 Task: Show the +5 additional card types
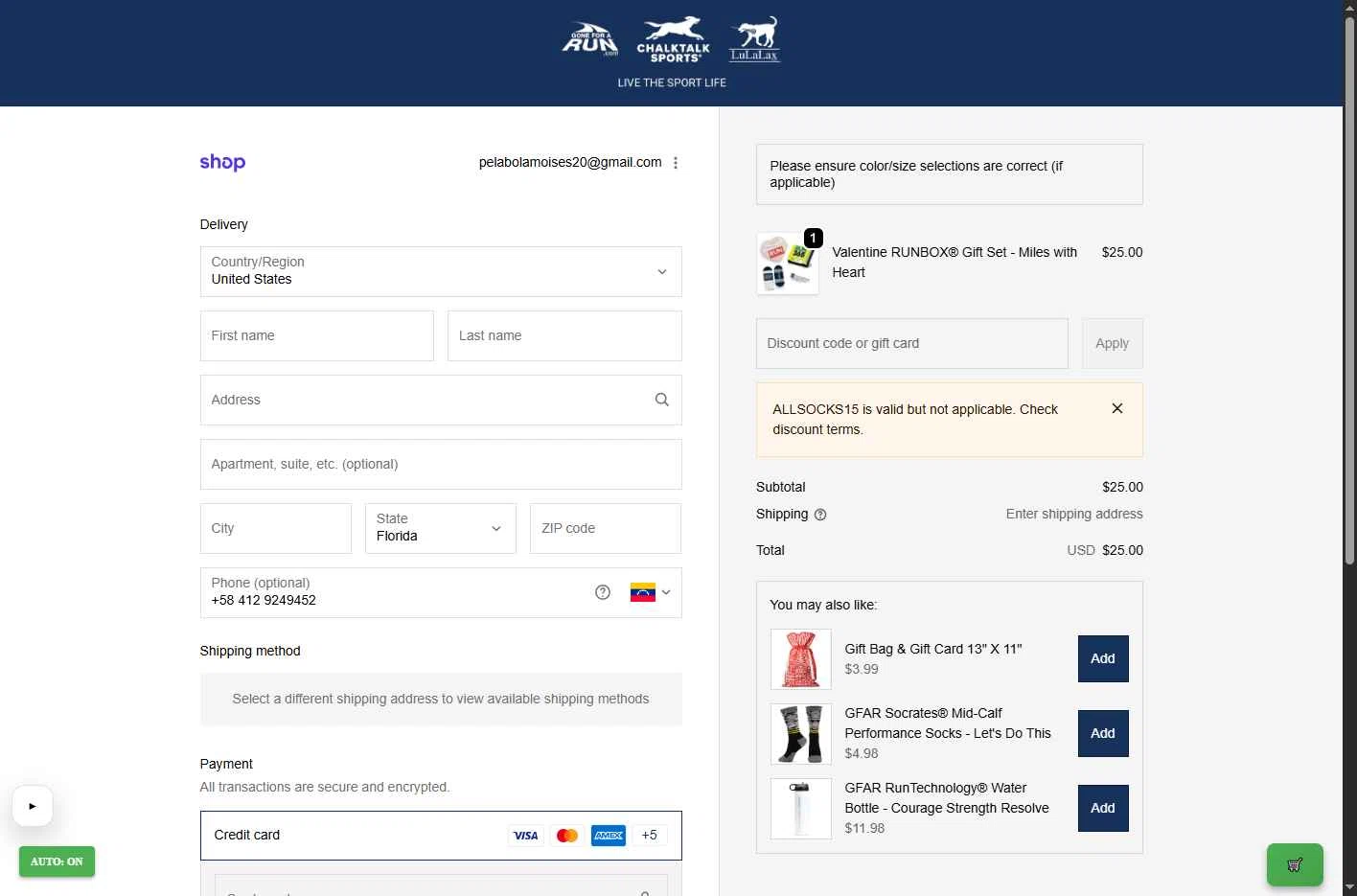[650, 836]
